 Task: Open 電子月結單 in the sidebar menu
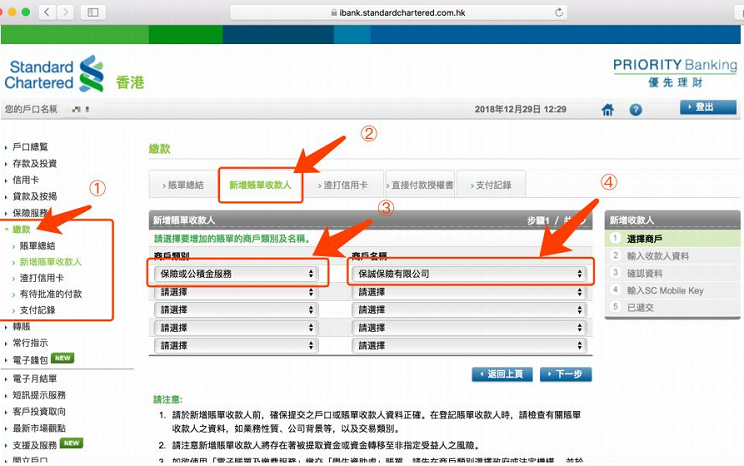[35, 379]
